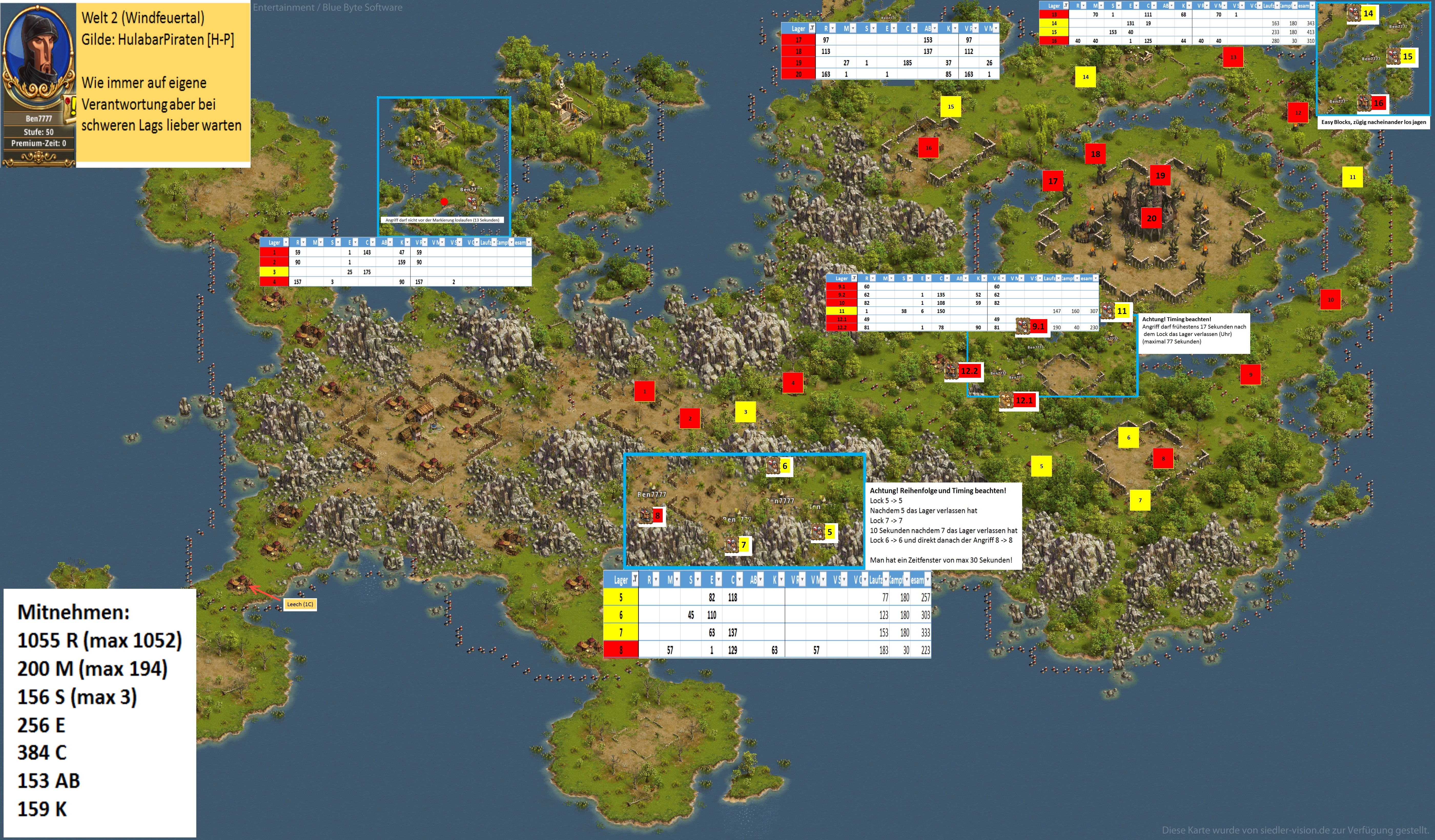The height and width of the screenshot is (840, 1435).
Task: Click the red camp 20 marker on the fortress
Action: coord(1151,218)
